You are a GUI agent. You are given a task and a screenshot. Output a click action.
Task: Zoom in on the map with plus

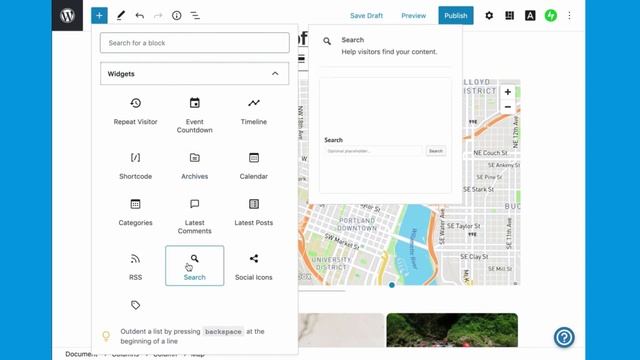point(508,92)
